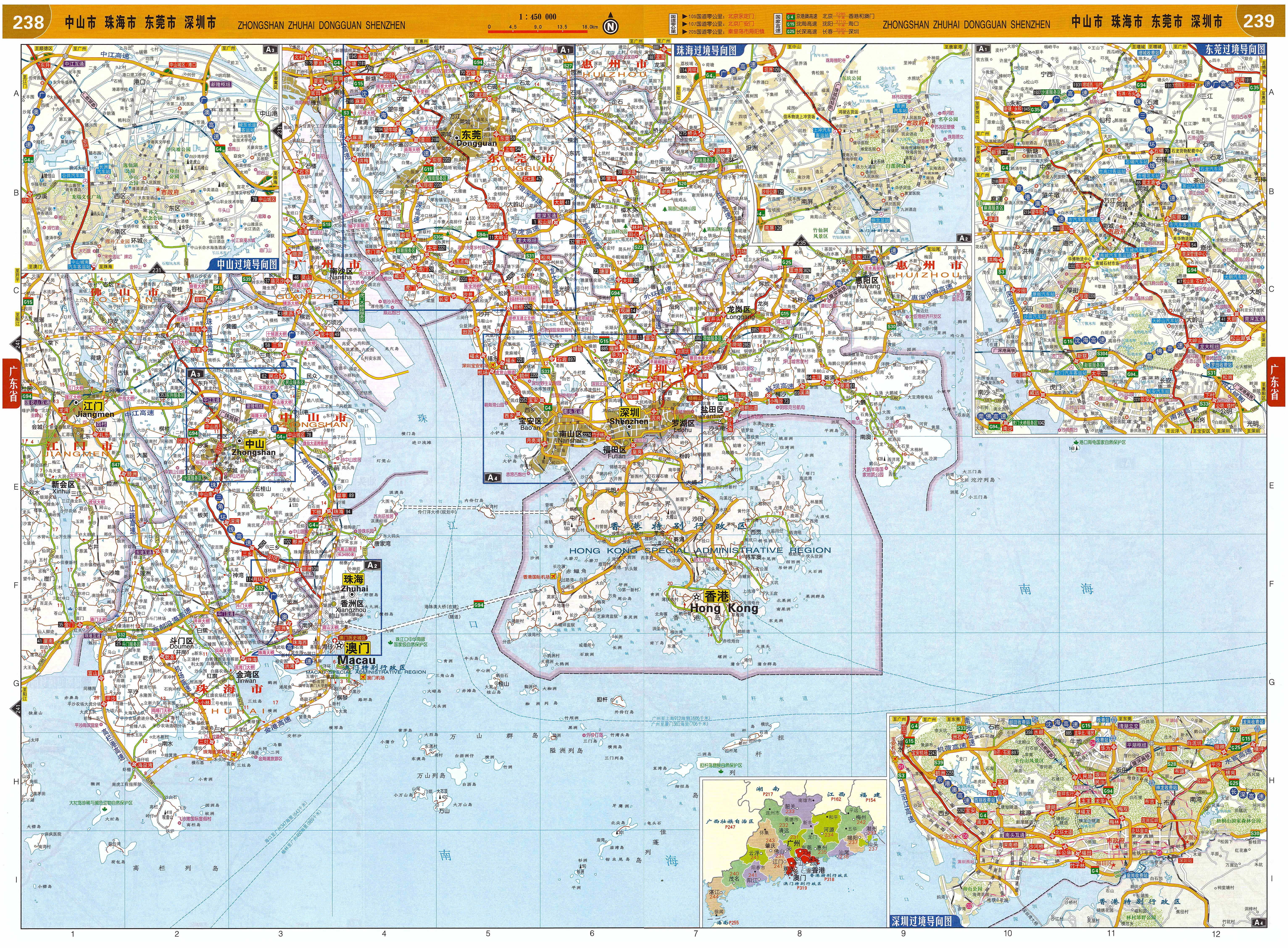Select the 东莞 Dongguan yellow city label
Image resolution: width=1288 pixels, height=948 pixels.
pos(471,135)
